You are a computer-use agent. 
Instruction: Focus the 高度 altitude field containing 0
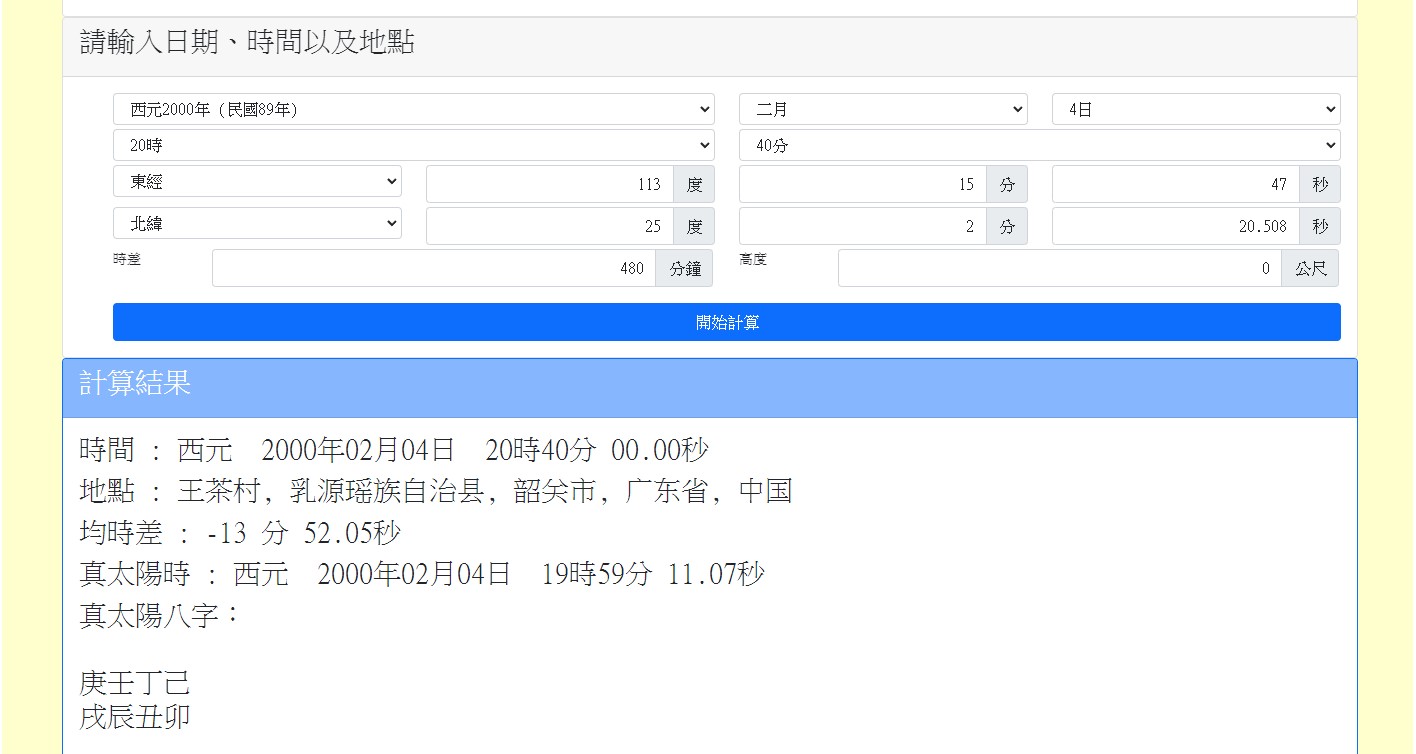click(x=1060, y=269)
